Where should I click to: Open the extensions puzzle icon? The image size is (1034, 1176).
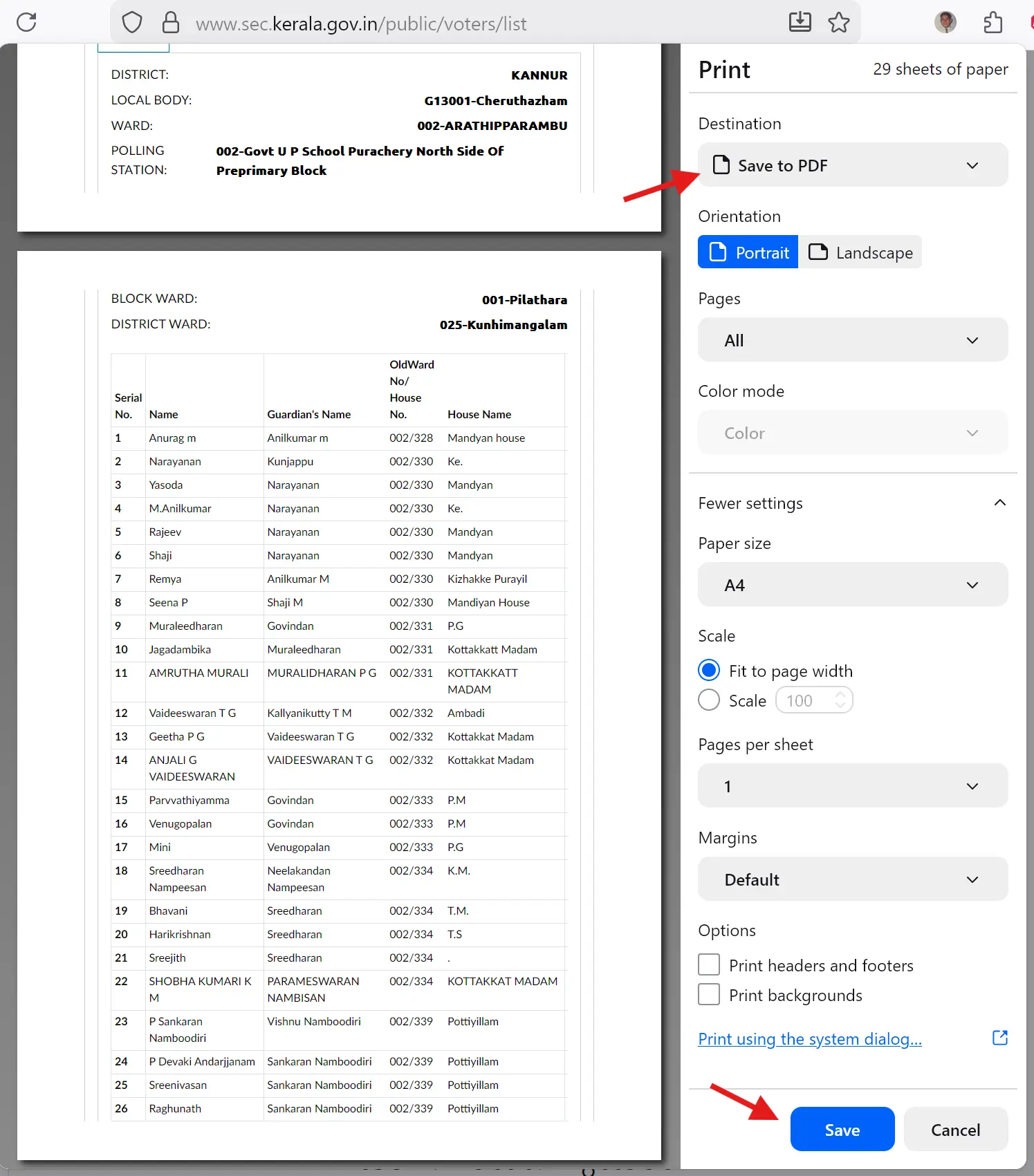tap(993, 22)
